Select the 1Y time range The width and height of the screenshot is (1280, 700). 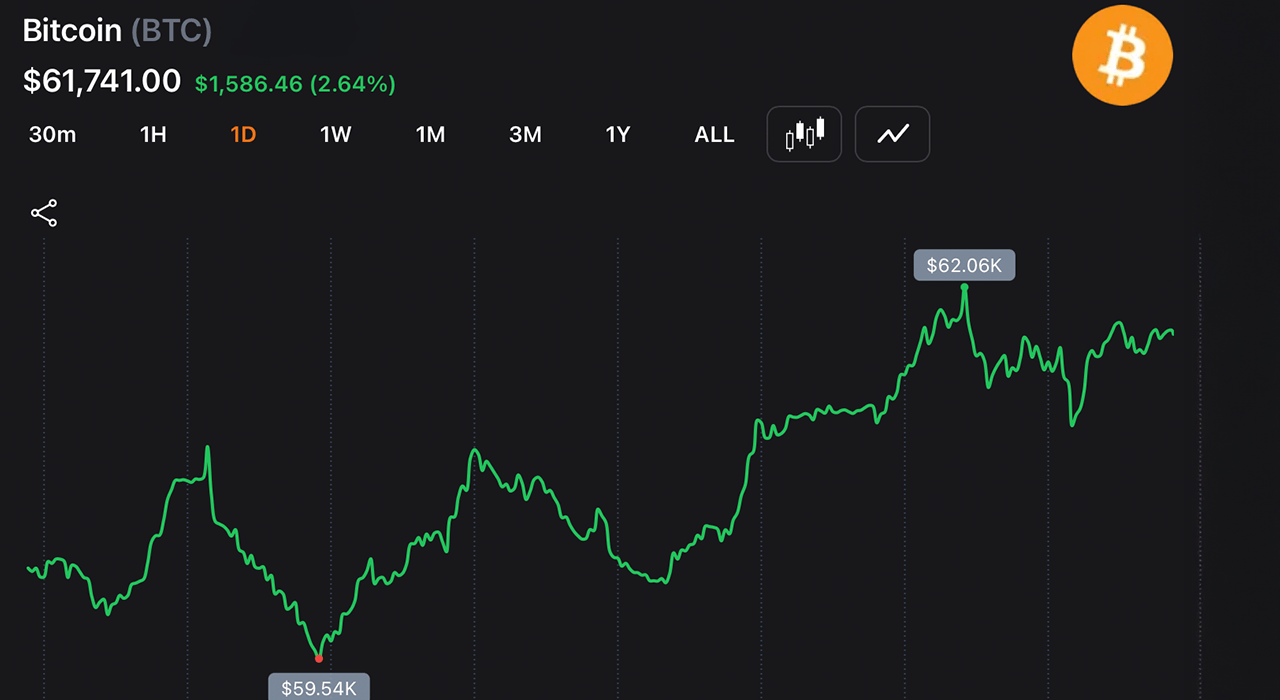pyautogui.click(x=618, y=134)
